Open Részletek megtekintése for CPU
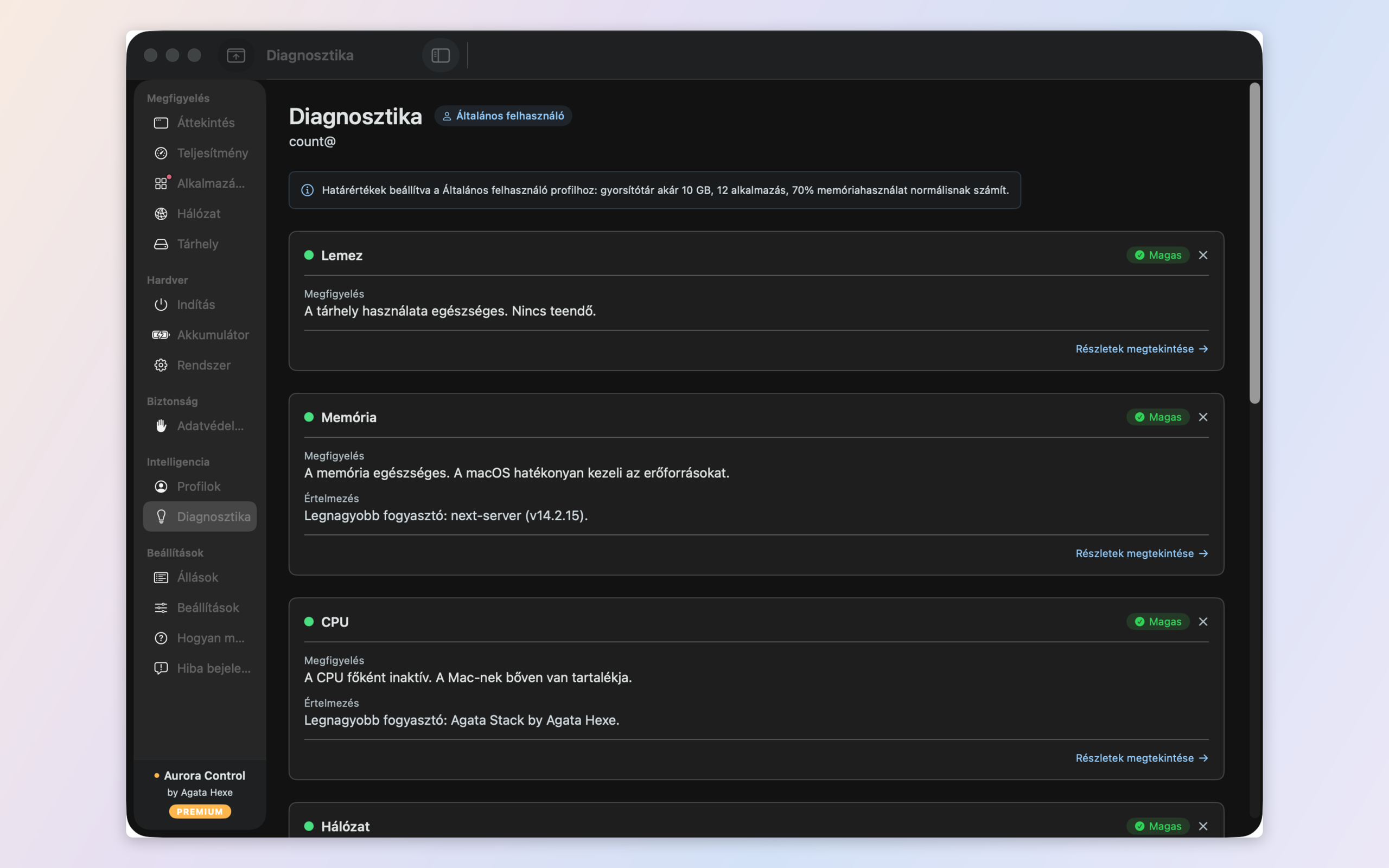This screenshot has height=868, width=1389. 1142,758
